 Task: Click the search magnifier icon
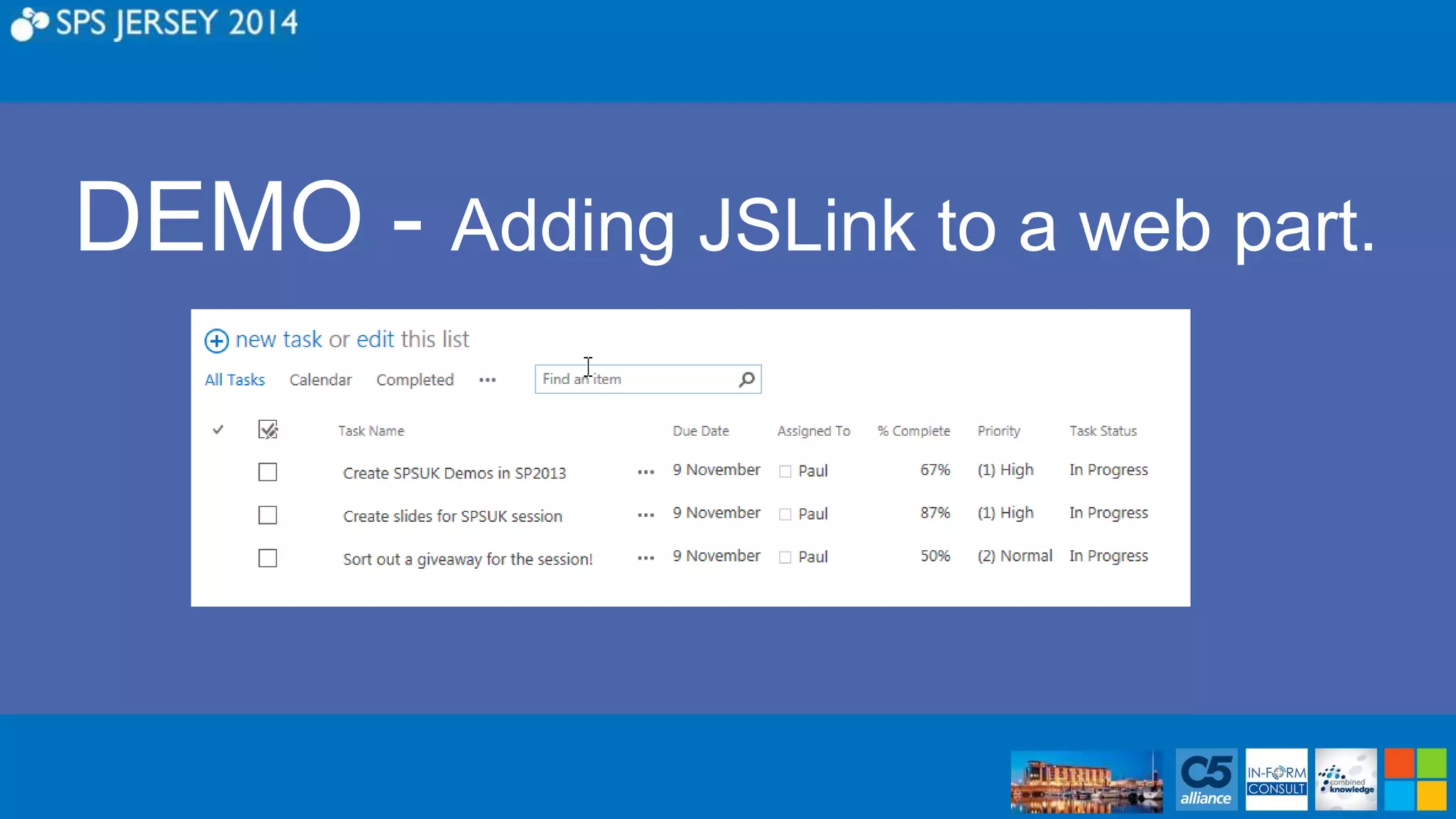point(746,380)
